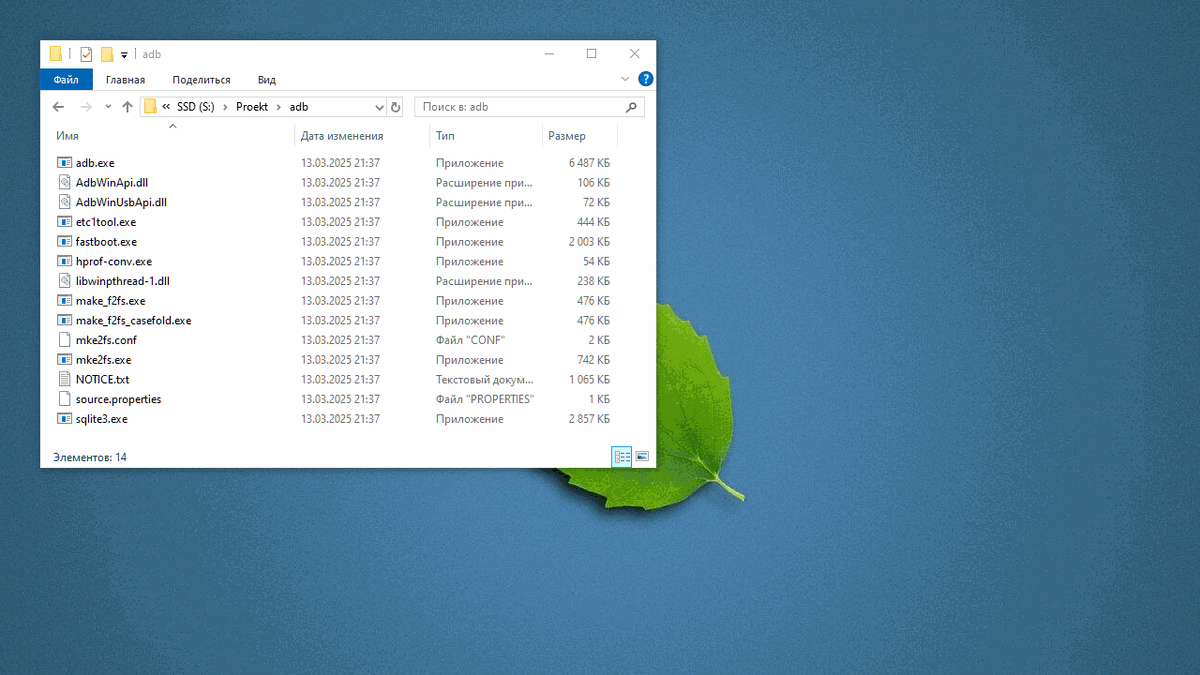Expand SSD (S:) breadcrumb arrow
The image size is (1200, 675).
click(225, 107)
